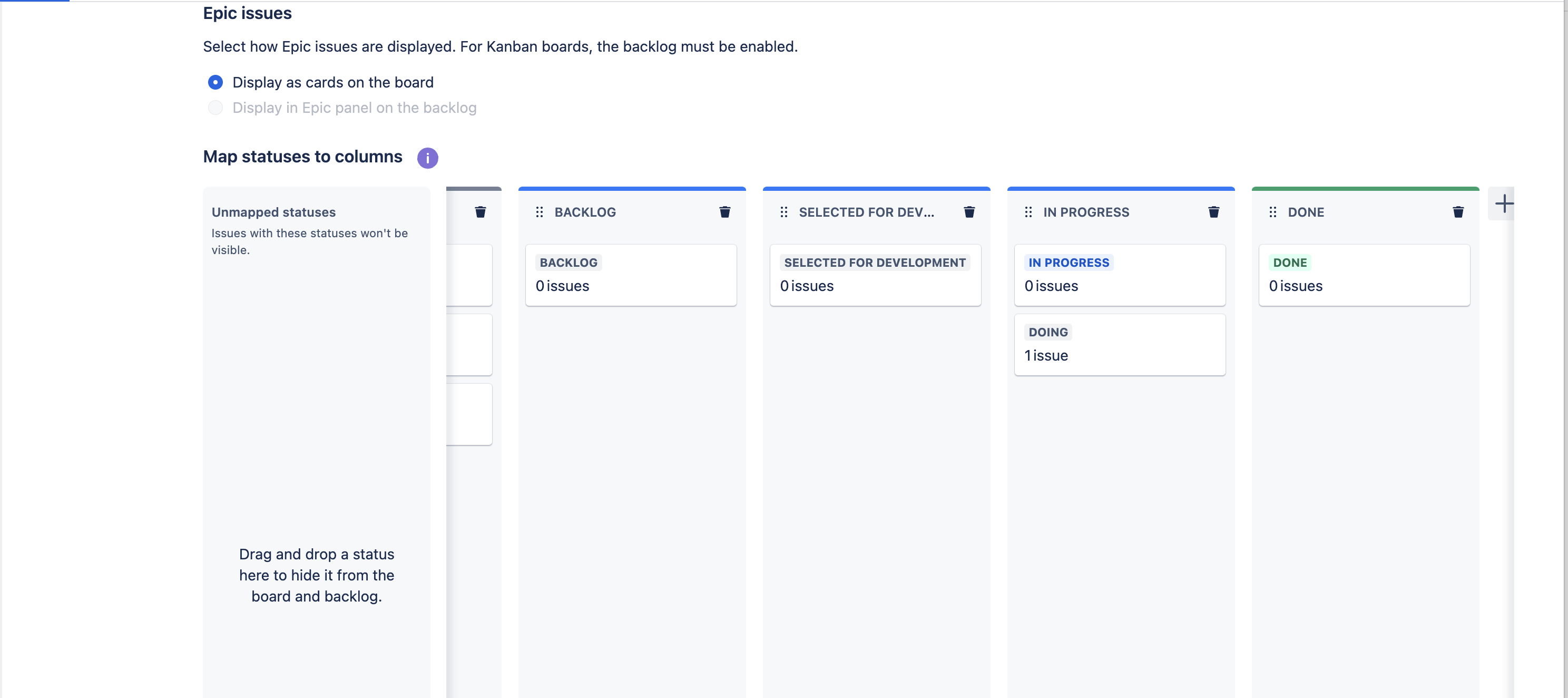Click trash icon on partially hidden column
This screenshot has width=1568, height=698.
coord(481,212)
